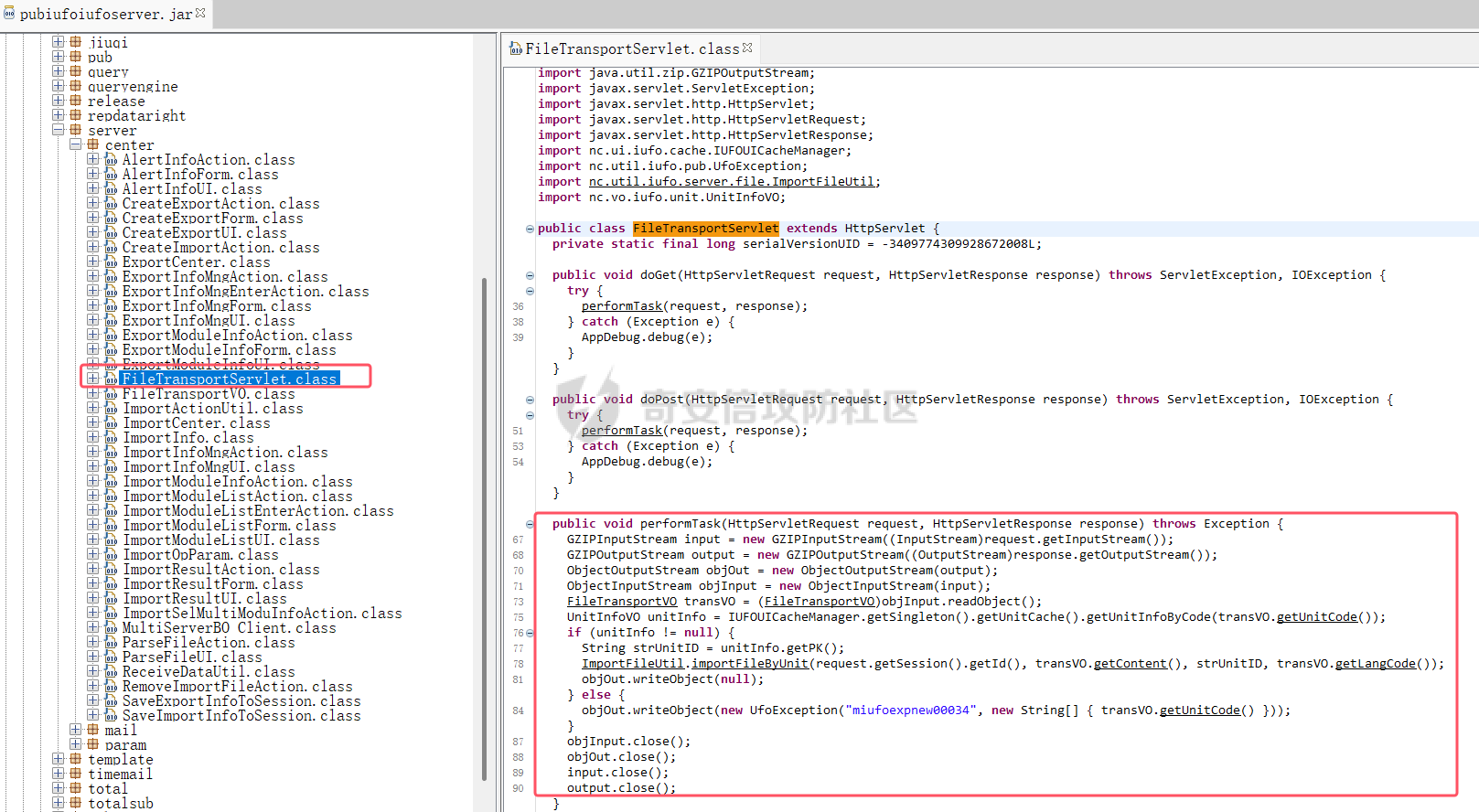
Task: Click the AlertInfoForm.class file icon
Action: point(110,174)
